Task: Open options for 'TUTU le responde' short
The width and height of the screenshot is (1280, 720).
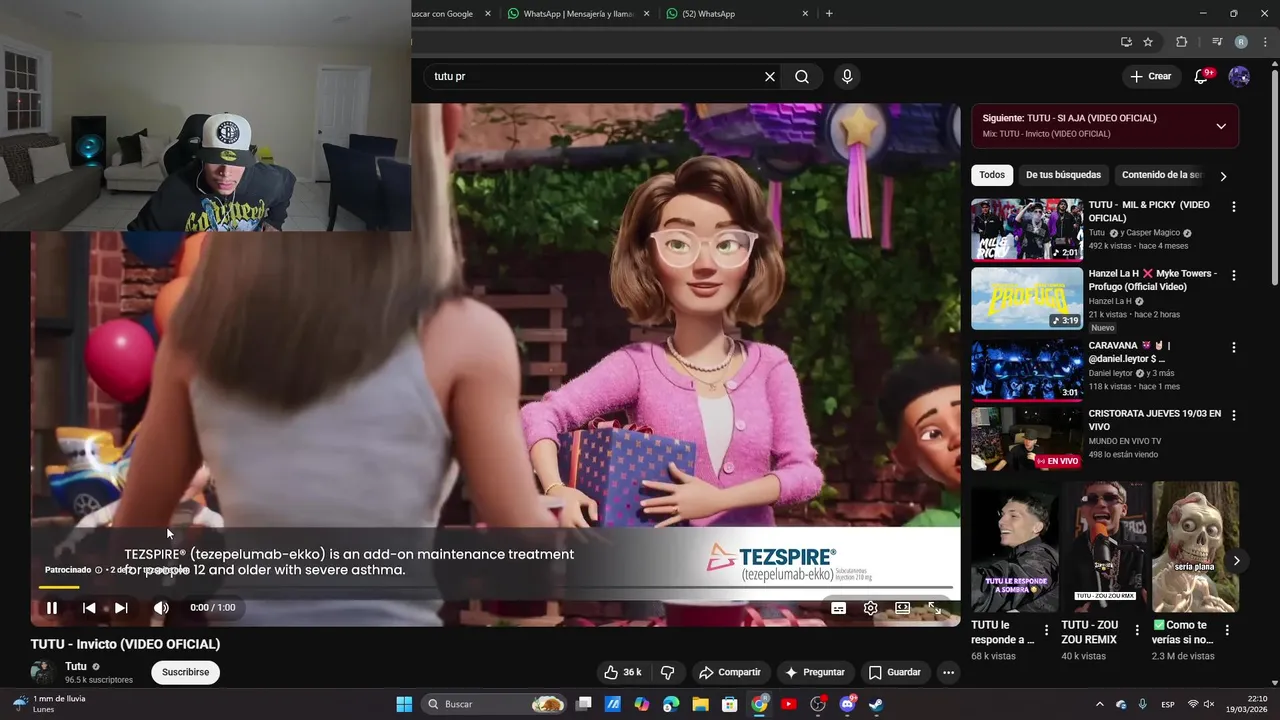Action: pyautogui.click(x=1047, y=630)
